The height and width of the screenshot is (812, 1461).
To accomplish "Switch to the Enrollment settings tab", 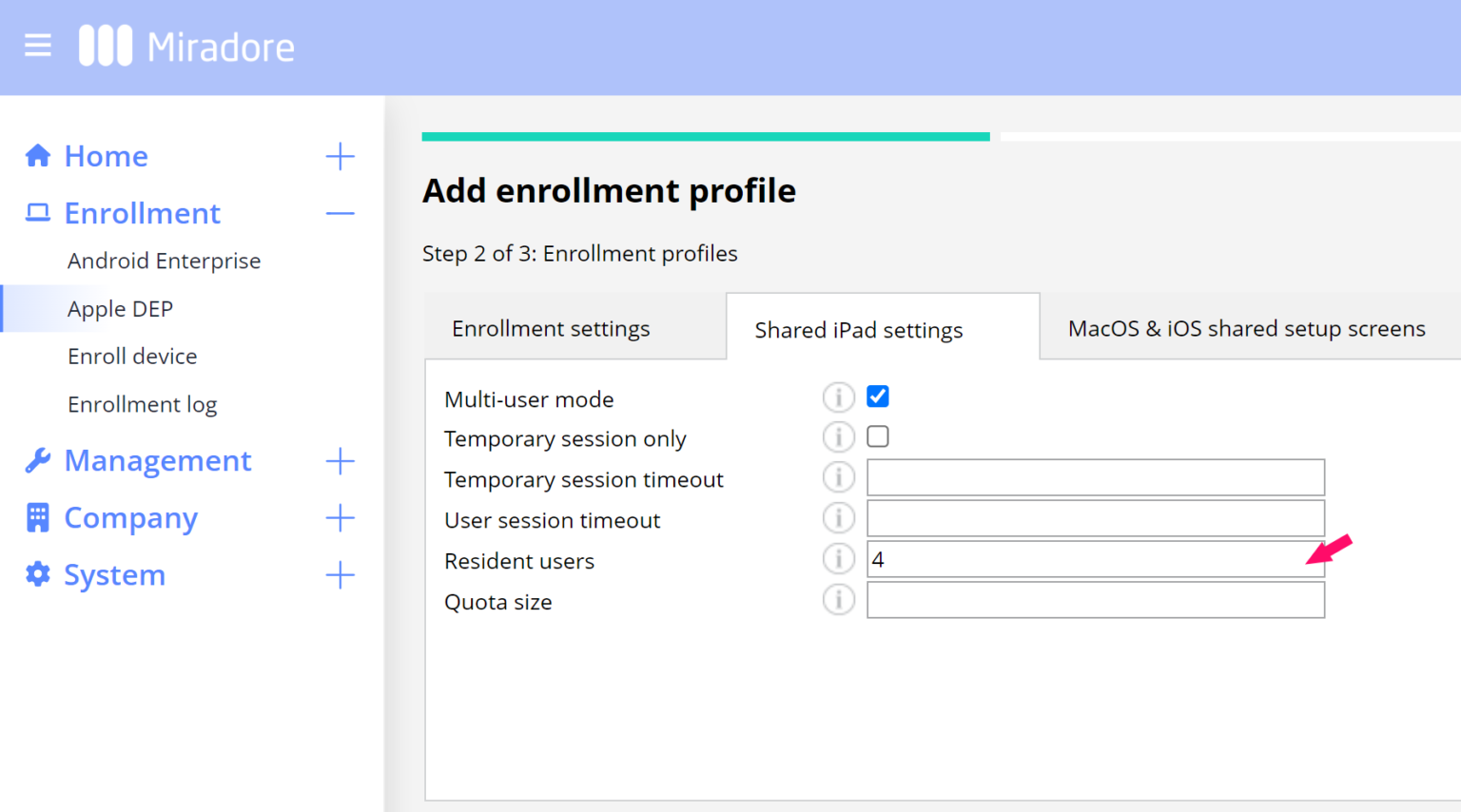I will tap(551, 327).
